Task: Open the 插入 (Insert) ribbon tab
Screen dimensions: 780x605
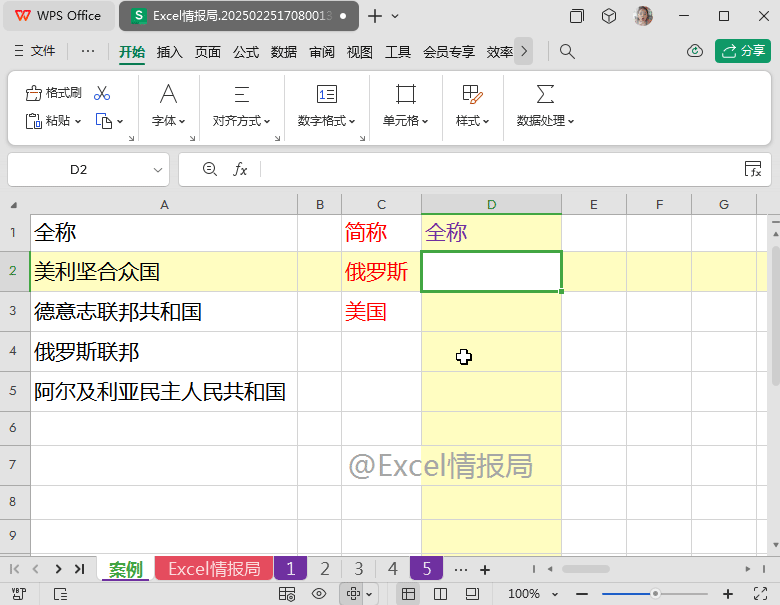Action: tap(170, 52)
